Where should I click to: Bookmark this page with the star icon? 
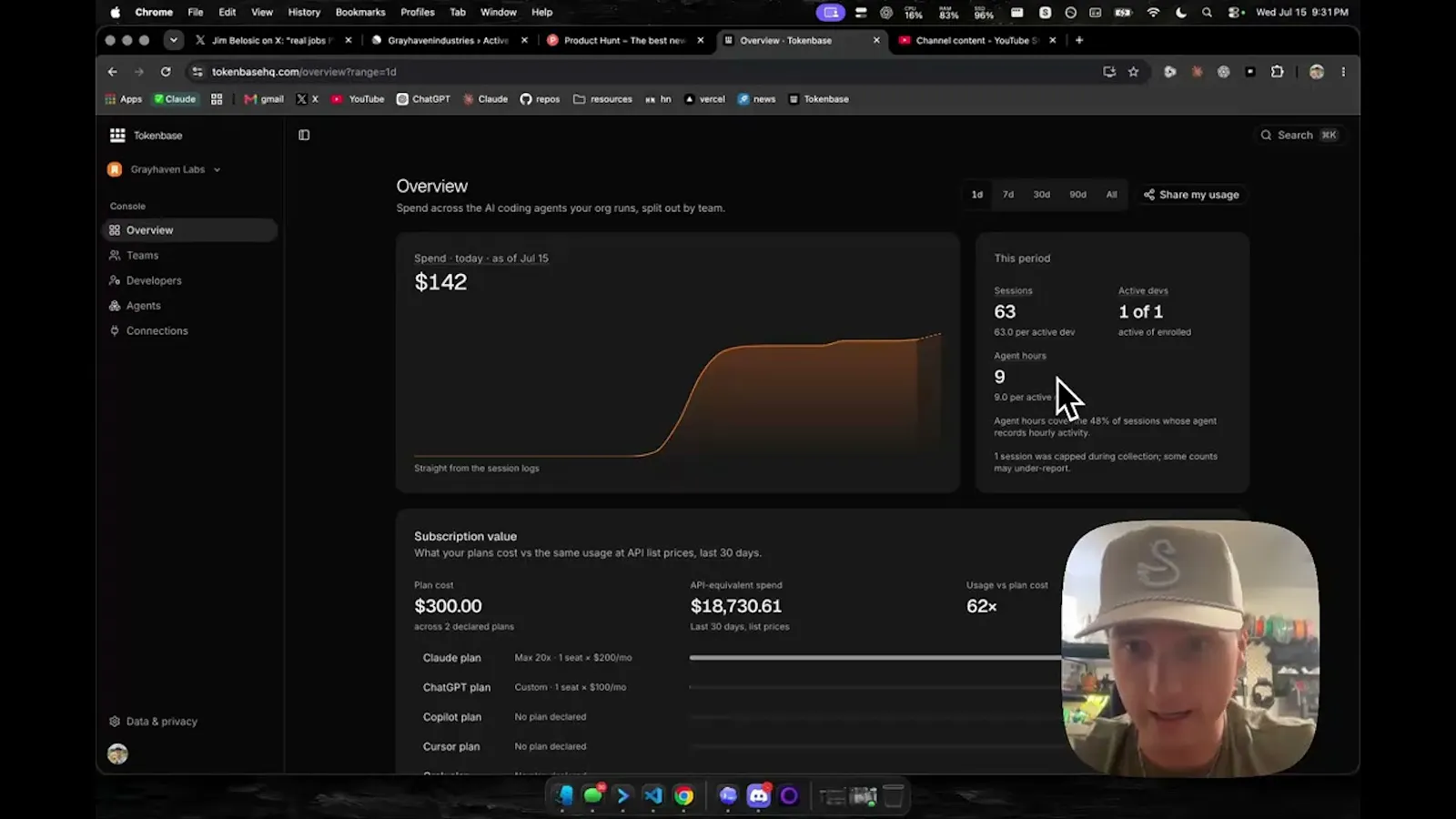pyautogui.click(x=1134, y=72)
